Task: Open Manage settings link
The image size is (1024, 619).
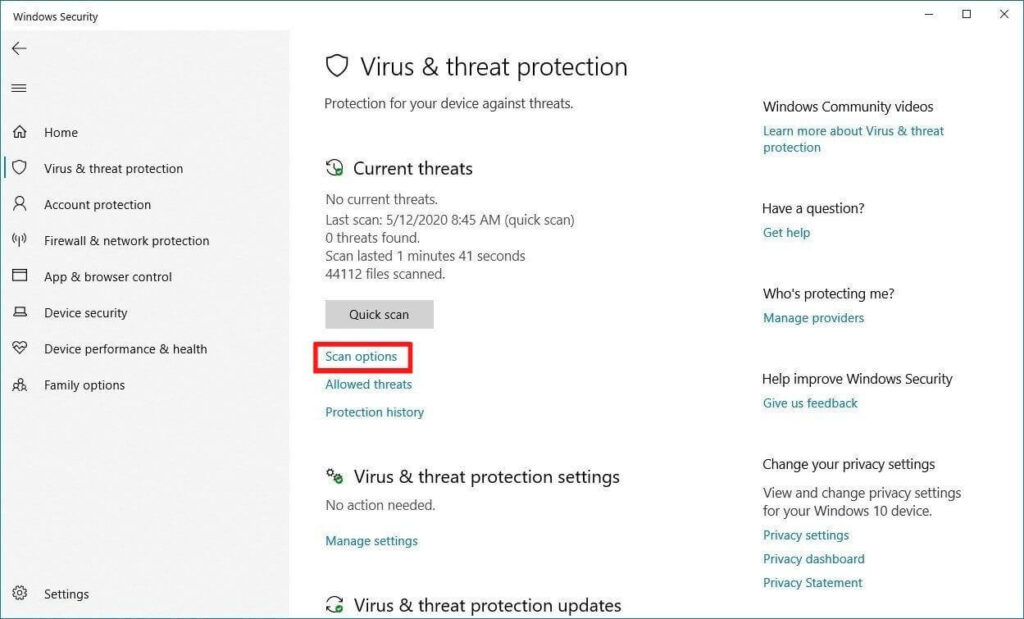Action: pos(371,541)
